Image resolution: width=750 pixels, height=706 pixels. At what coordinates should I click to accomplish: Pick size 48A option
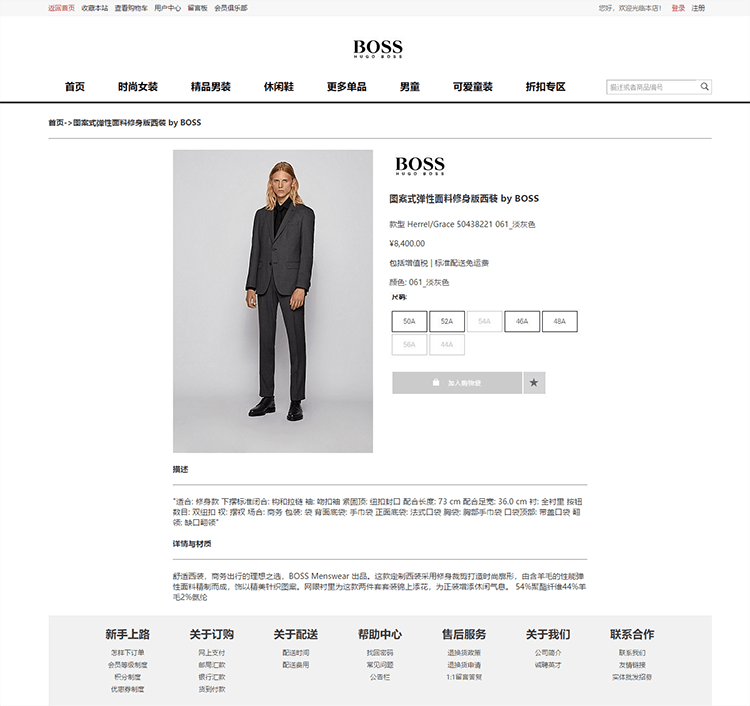(560, 321)
